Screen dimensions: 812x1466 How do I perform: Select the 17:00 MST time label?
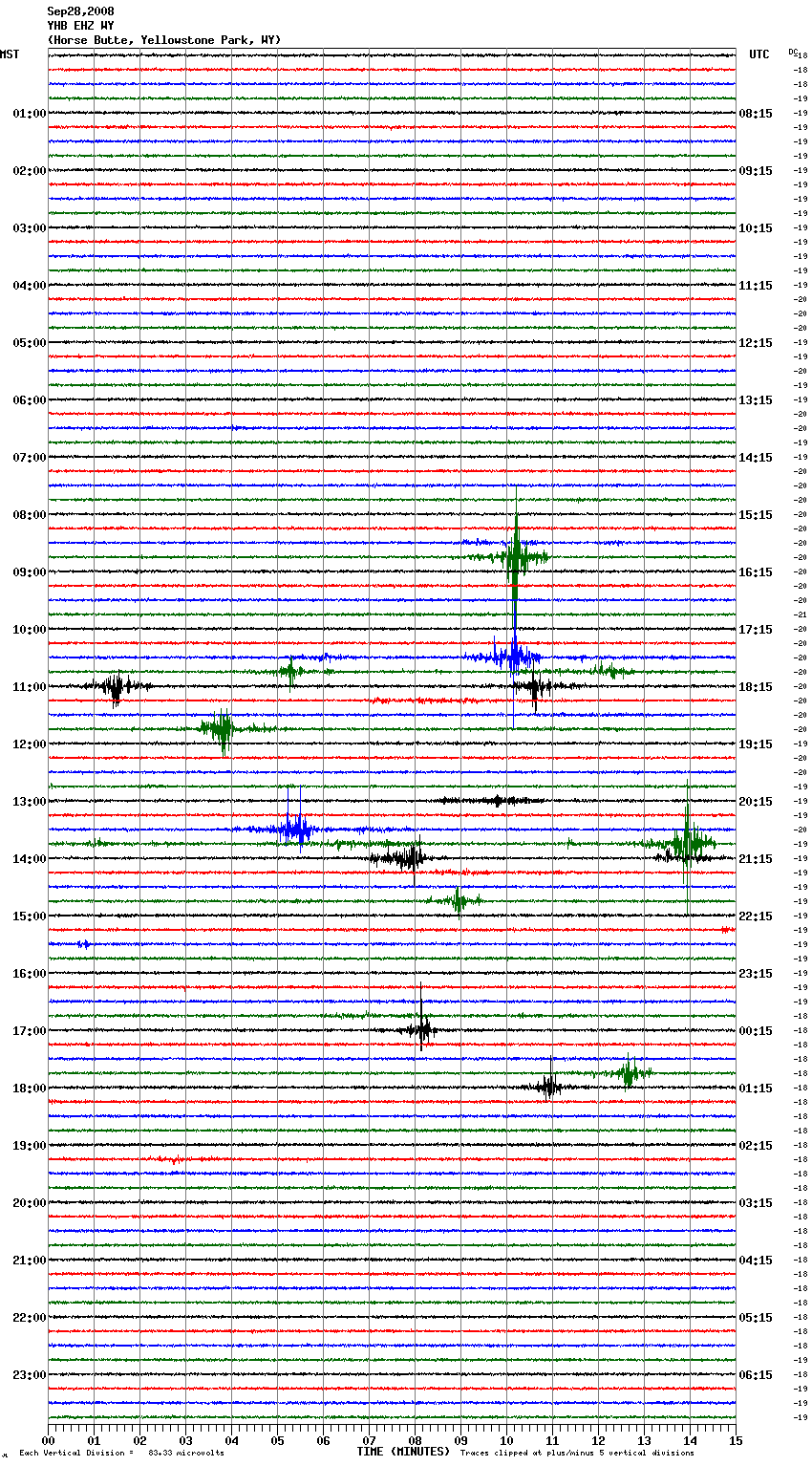(29, 1031)
